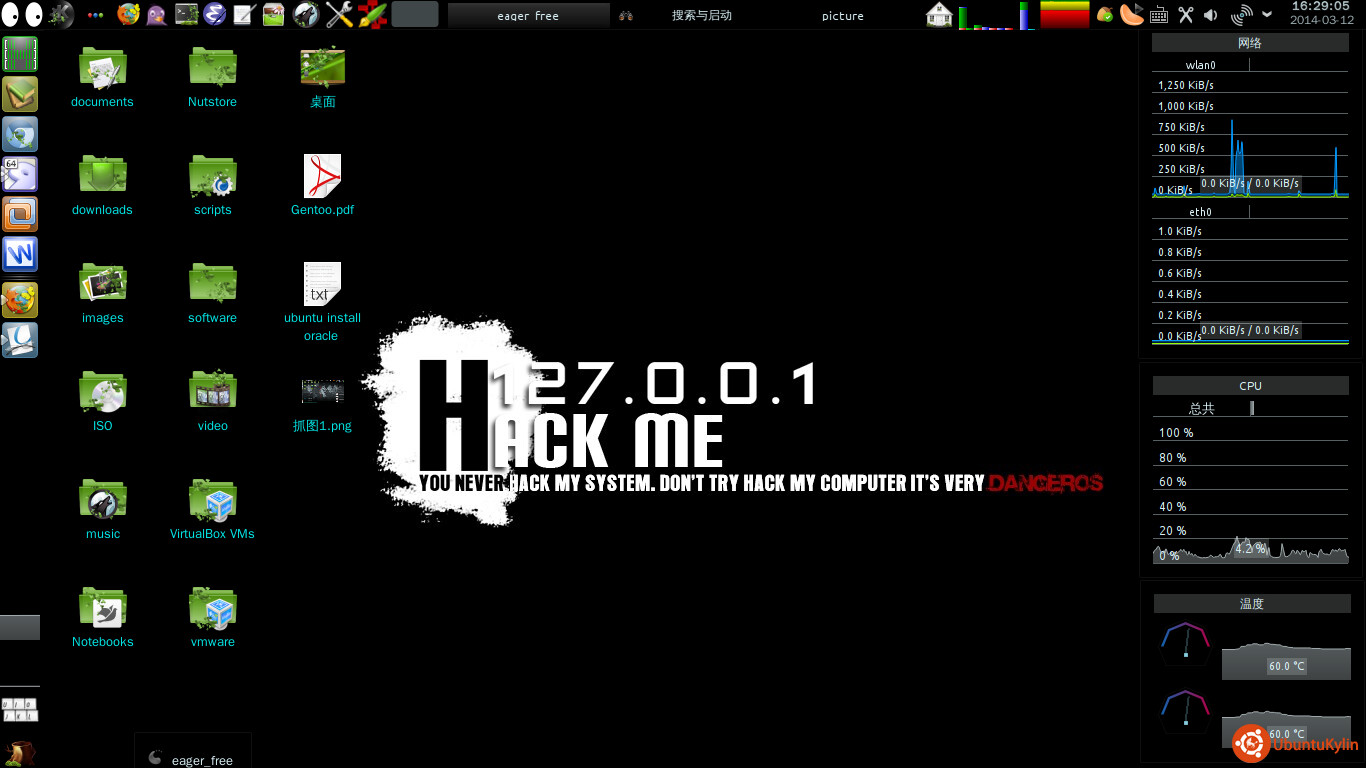Switch to the eager free taskbar entry
Viewport: 1366px width, 768px height.
[528, 15]
